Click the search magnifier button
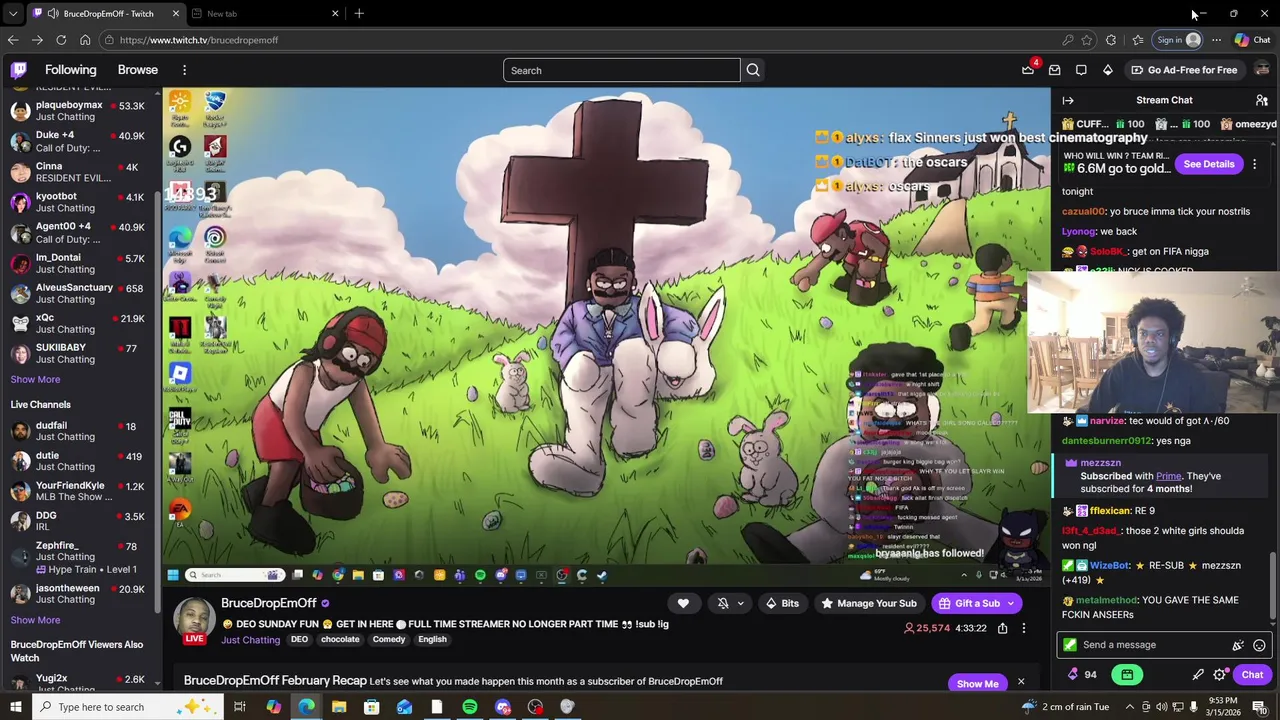 [753, 70]
